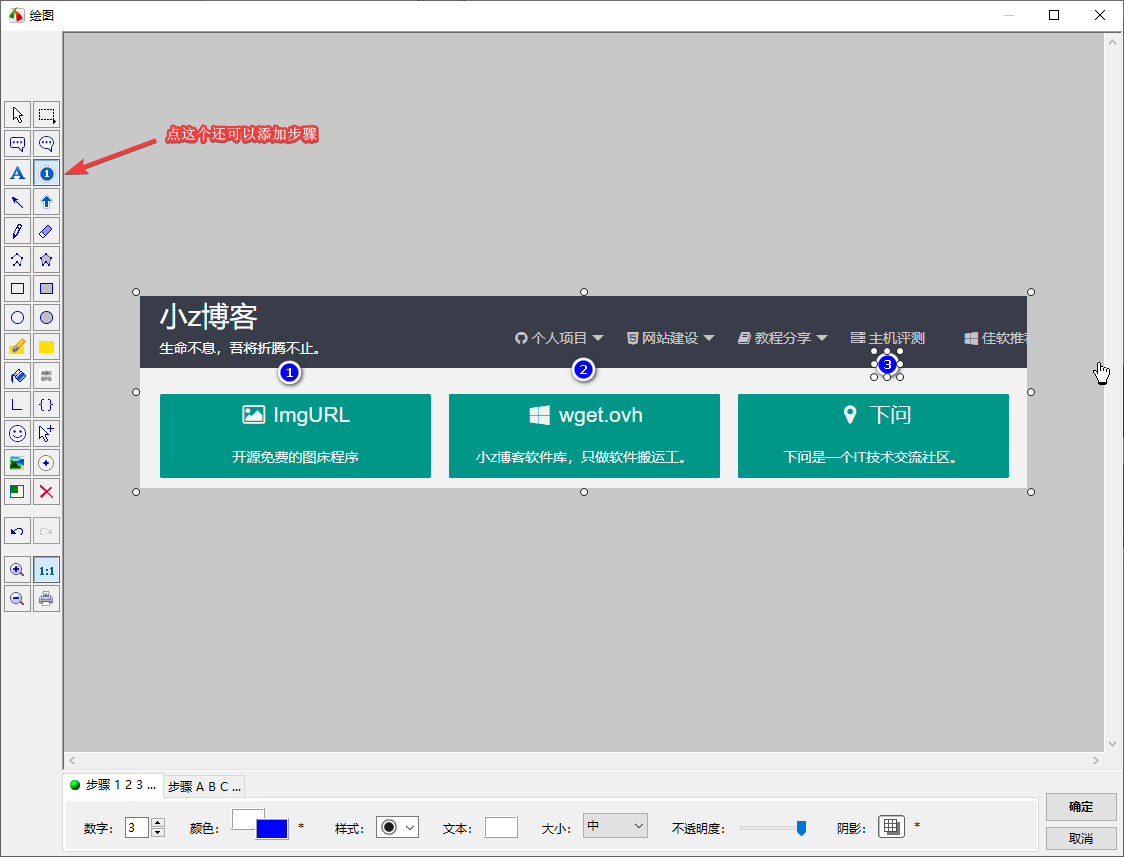Select the yellow highlighter pen tool
The width and height of the screenshot is (1124, 857).
tap(17, 347)
